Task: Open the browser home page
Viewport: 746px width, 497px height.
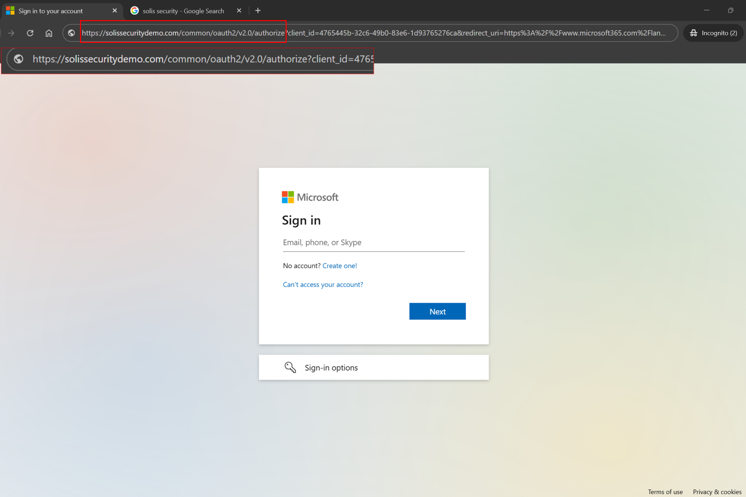Action: coord(49,33)
